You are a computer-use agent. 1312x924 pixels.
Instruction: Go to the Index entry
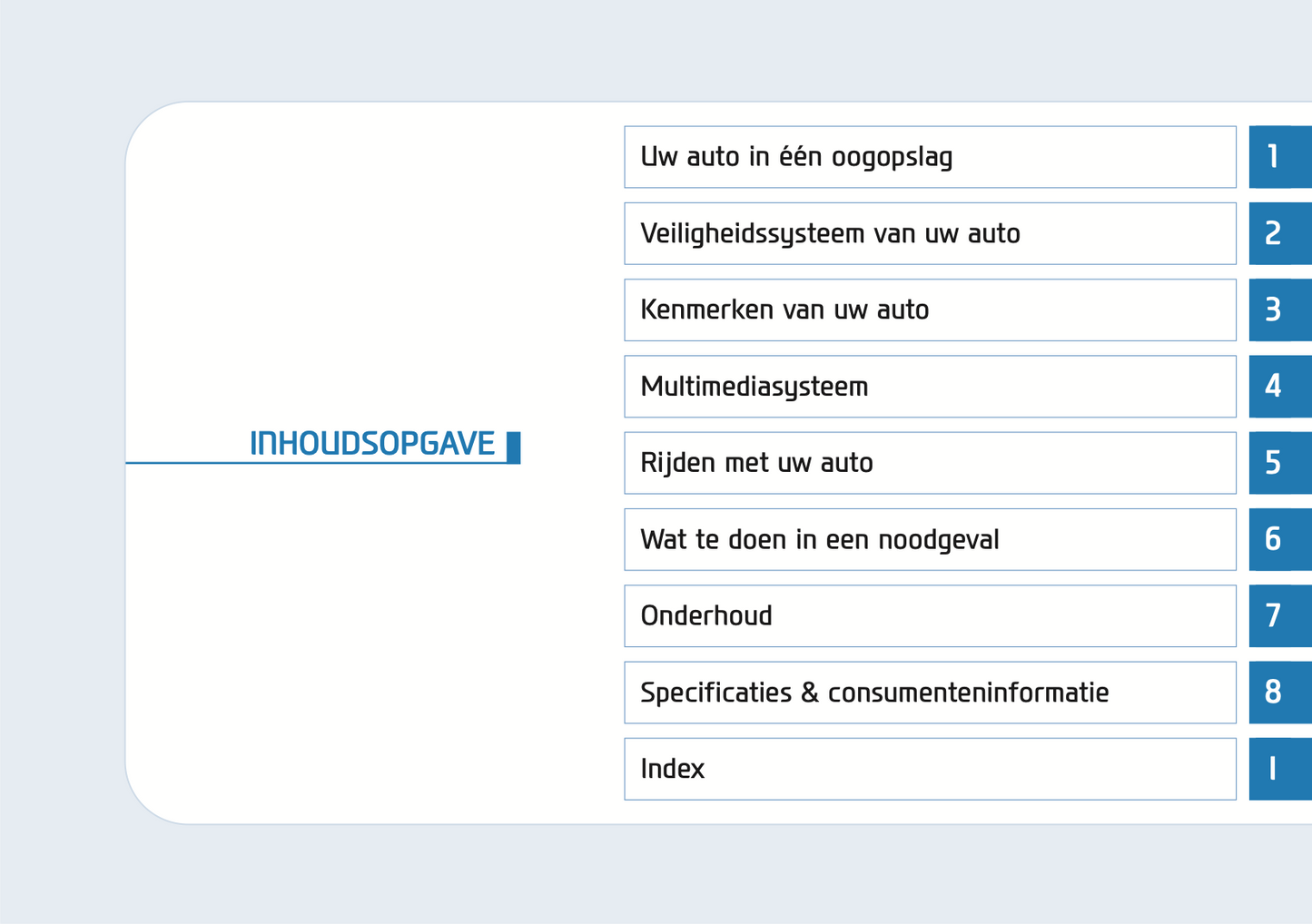[x=930, y=769]
